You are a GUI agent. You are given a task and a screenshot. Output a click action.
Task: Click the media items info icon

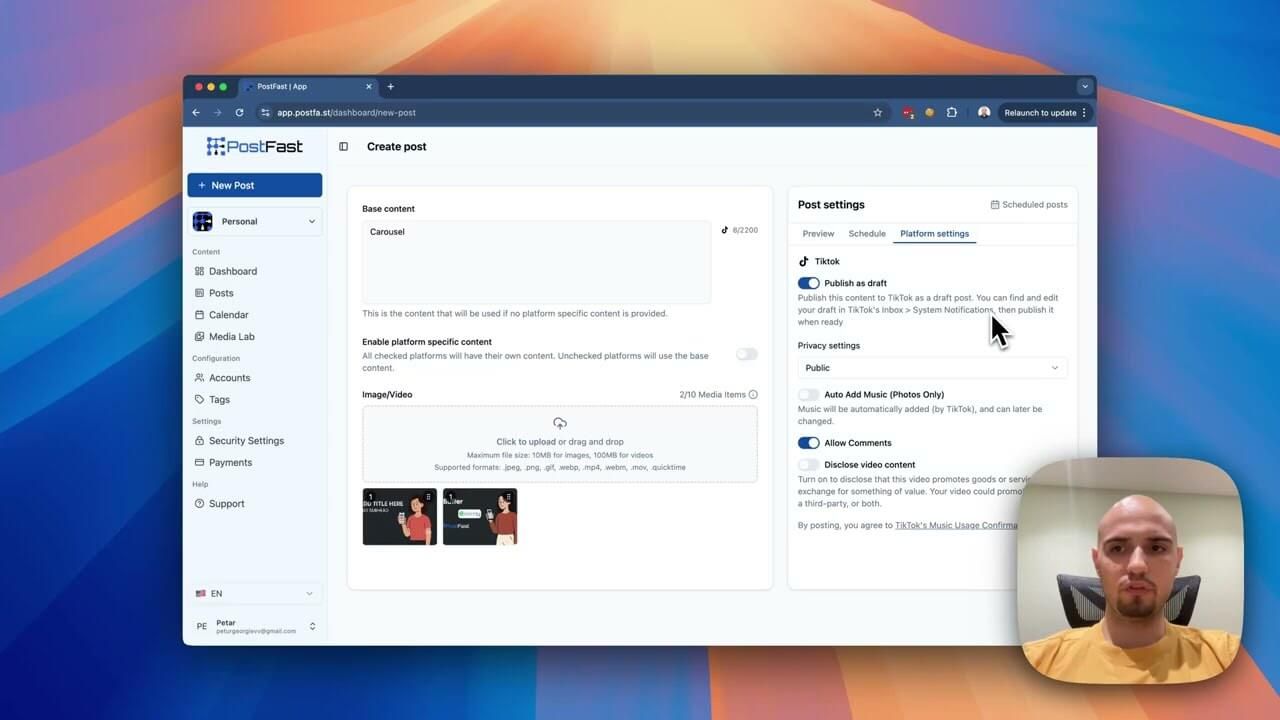click(x=753, y=395)
